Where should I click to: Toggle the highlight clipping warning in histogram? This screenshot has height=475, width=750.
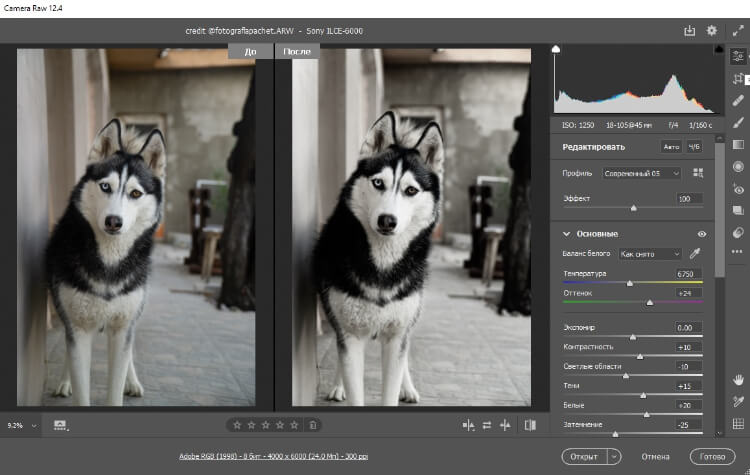point(717,49)
